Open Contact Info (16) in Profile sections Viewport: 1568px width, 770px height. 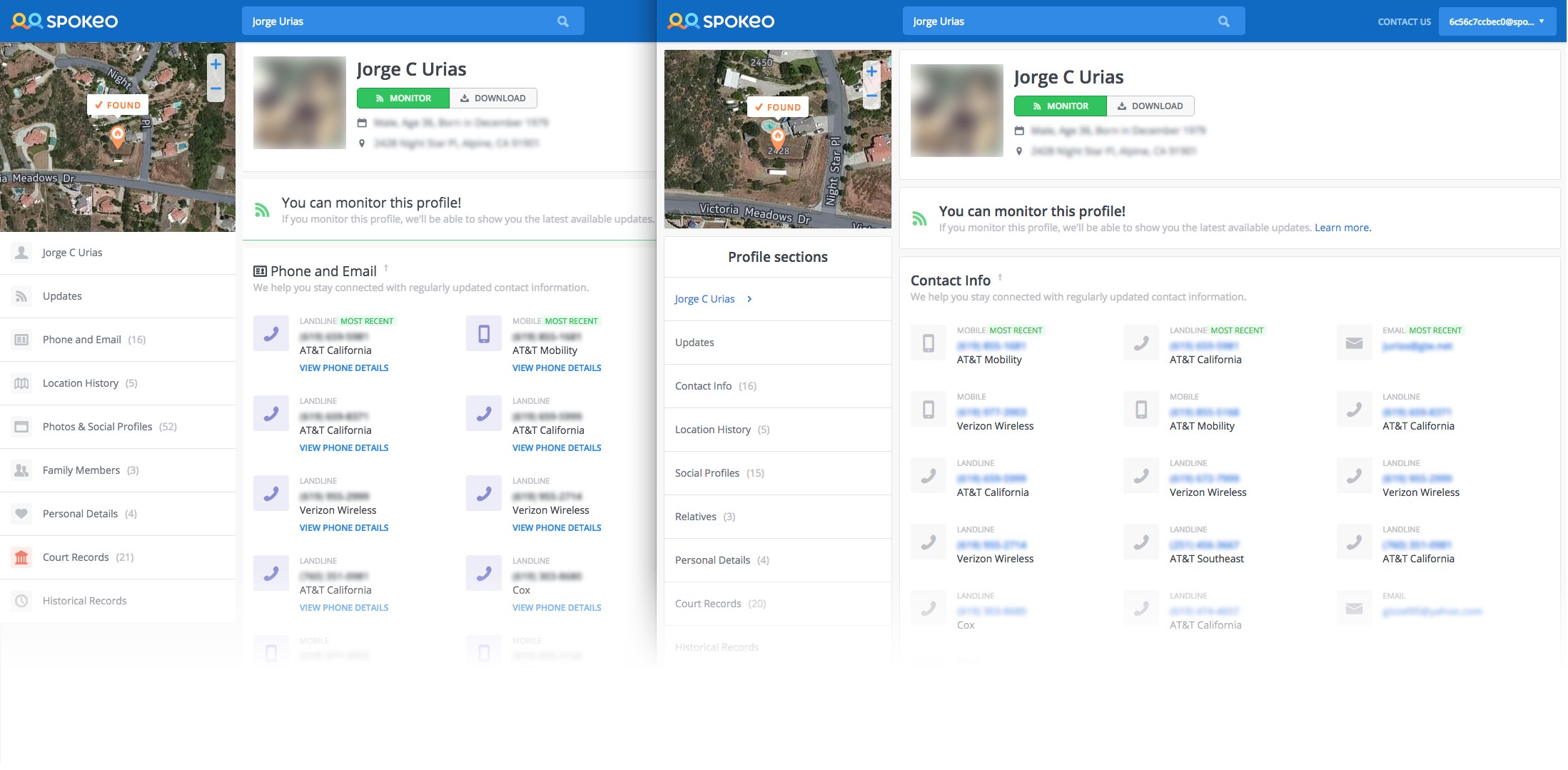coord(777,386)
